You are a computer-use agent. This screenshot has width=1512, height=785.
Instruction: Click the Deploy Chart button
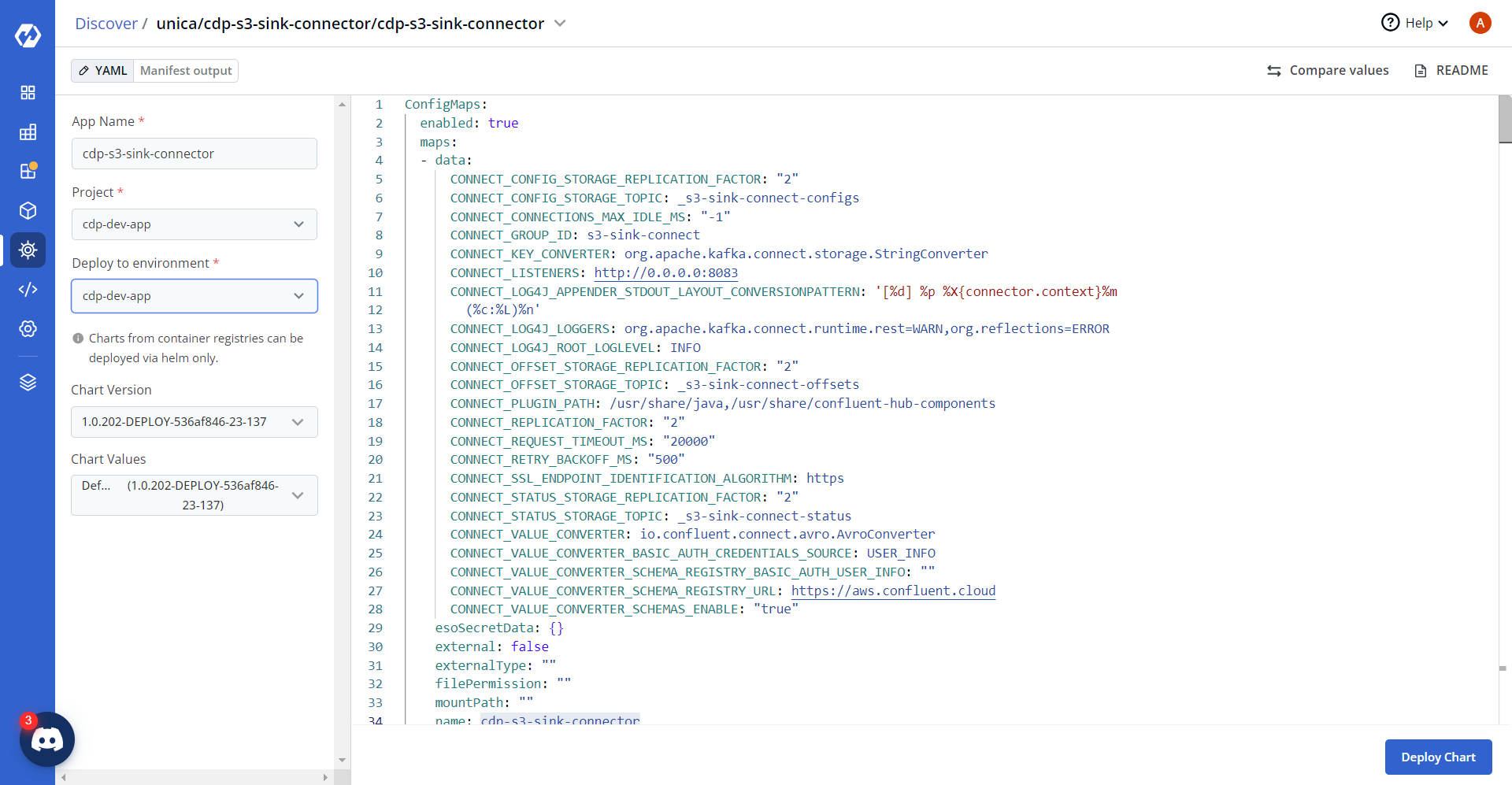pos(1438,757)
